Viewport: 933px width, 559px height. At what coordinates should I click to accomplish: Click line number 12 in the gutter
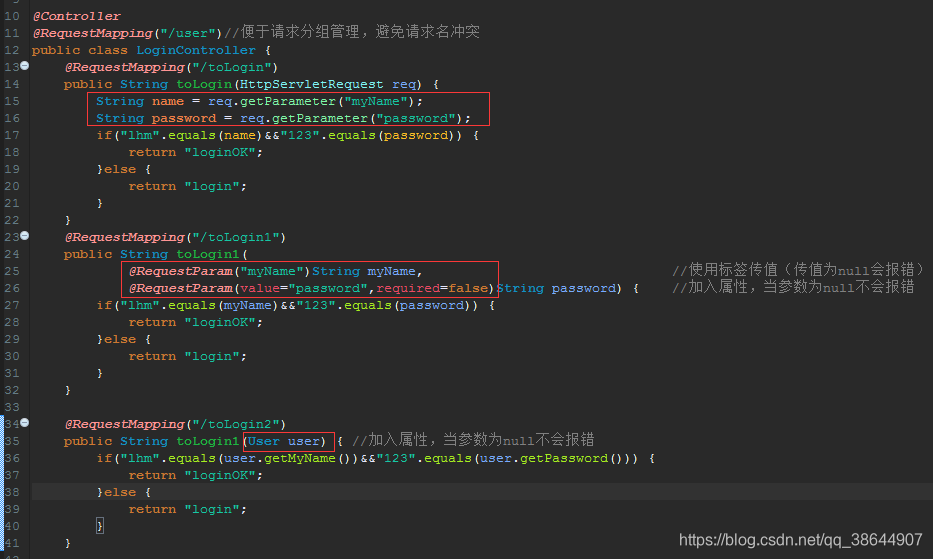point(12,50)
